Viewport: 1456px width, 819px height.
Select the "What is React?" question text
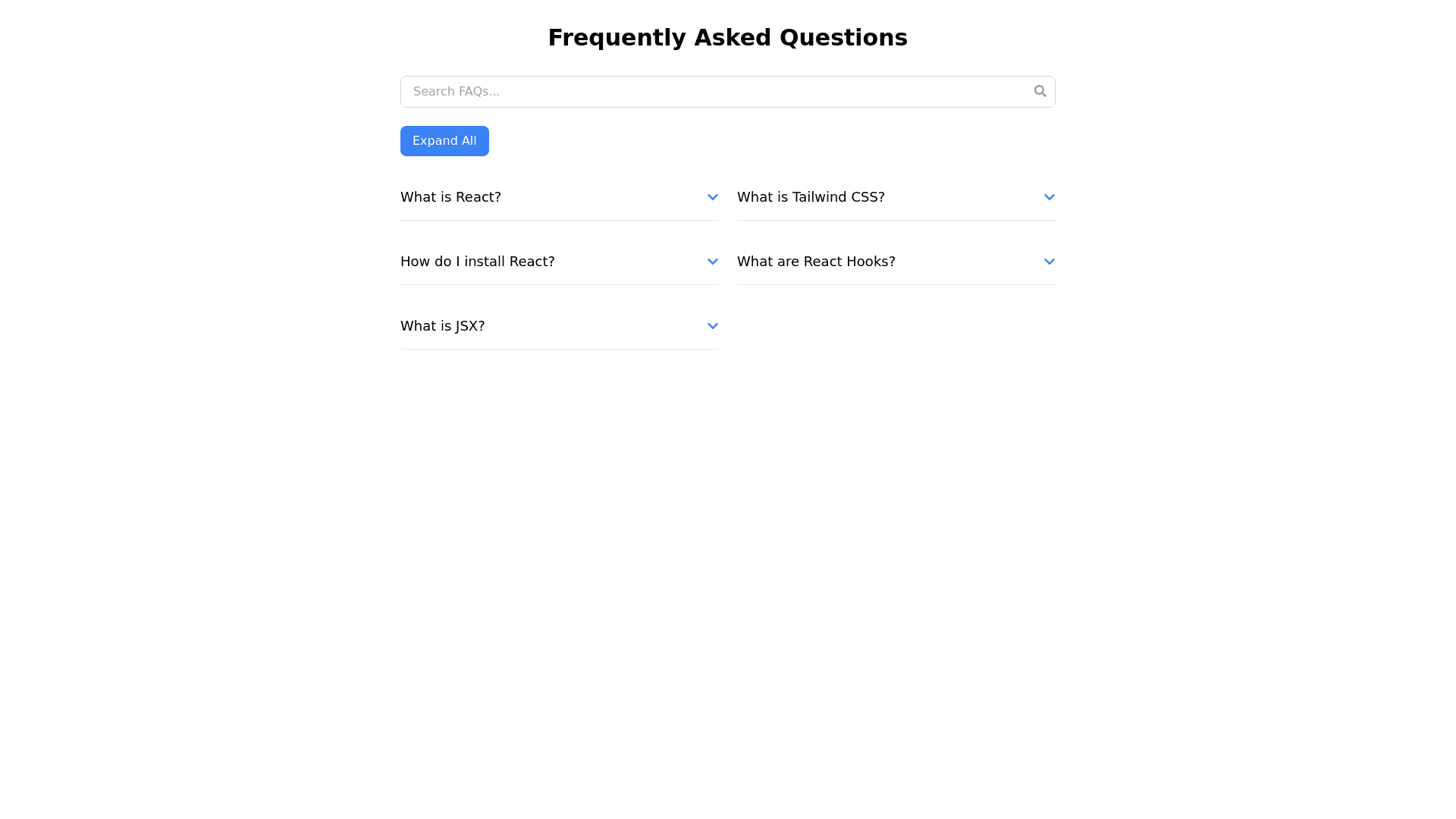tap(450, 196)
